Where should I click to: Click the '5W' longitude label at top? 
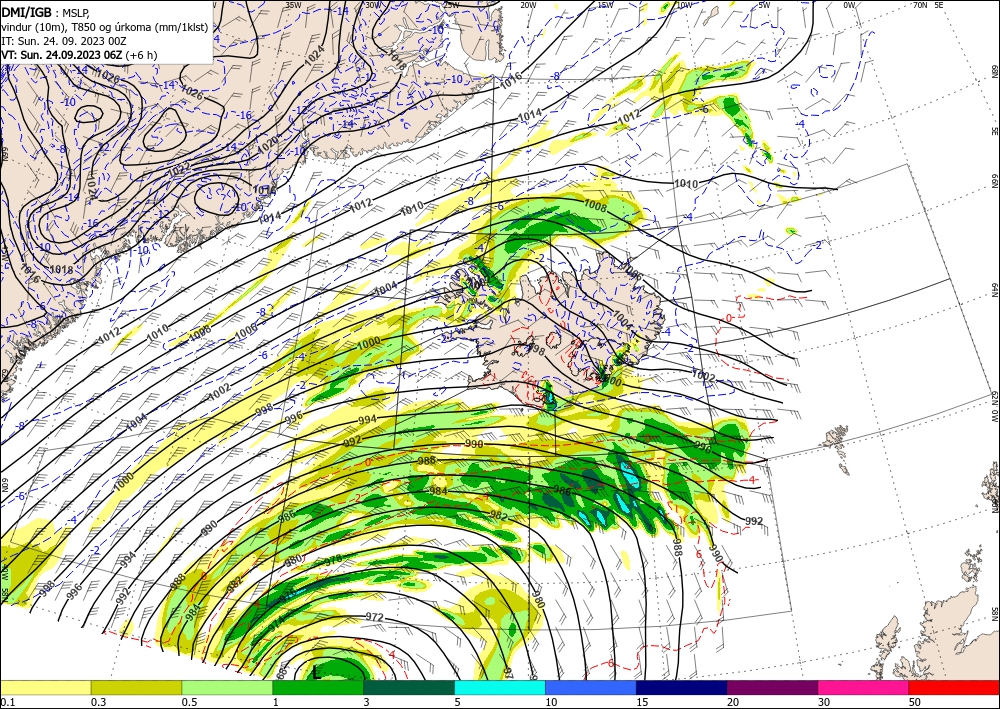point(765,5)
